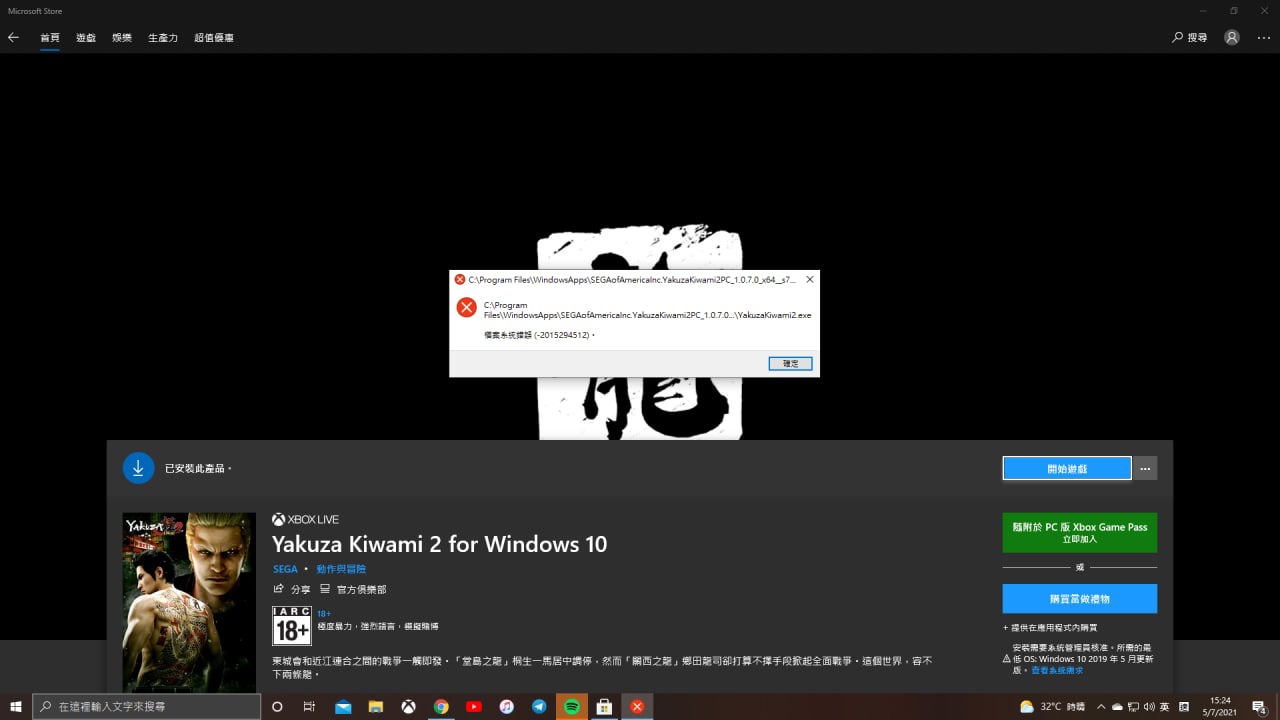
Task: Open YouTube from the taskbar
Action: (474, 706)
